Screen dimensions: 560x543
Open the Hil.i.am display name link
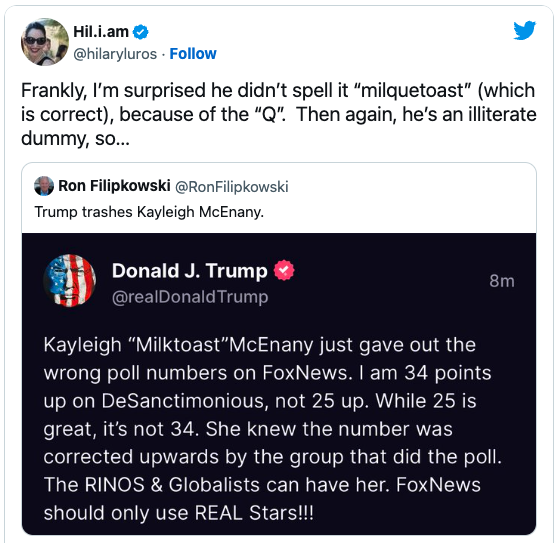(x=101, y=32)
